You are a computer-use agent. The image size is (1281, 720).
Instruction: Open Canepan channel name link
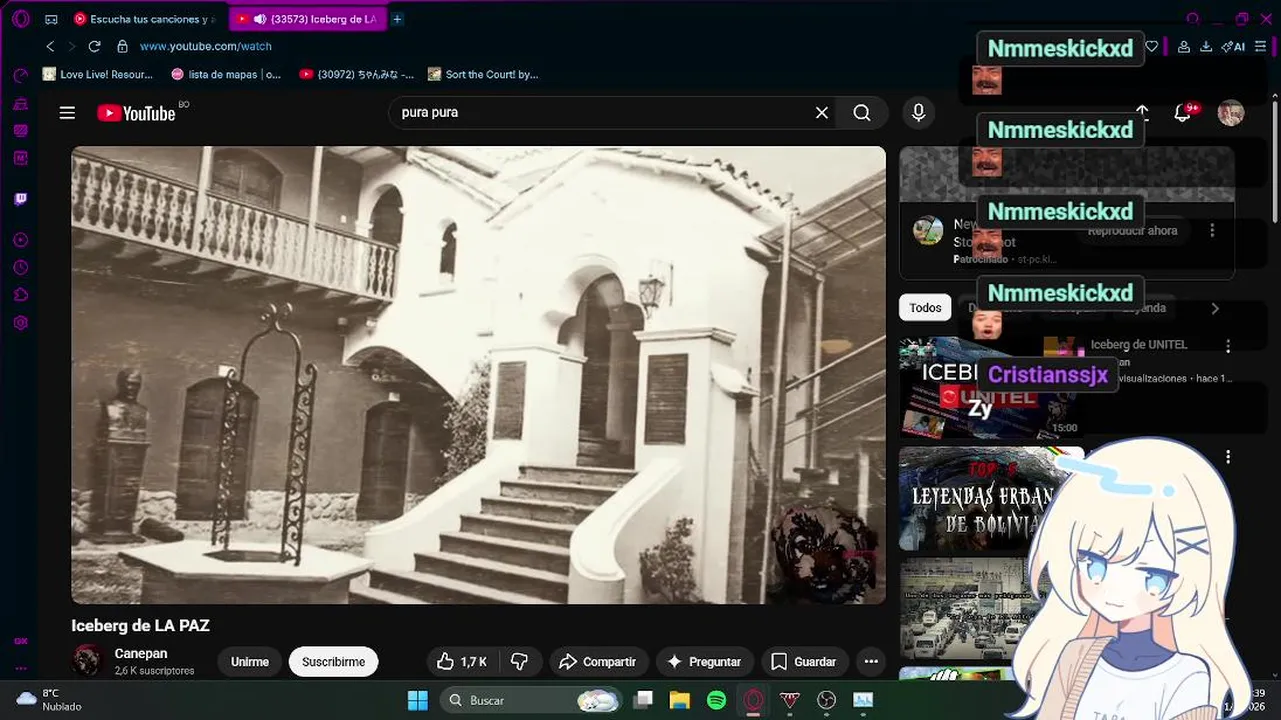tap(141, 654)
